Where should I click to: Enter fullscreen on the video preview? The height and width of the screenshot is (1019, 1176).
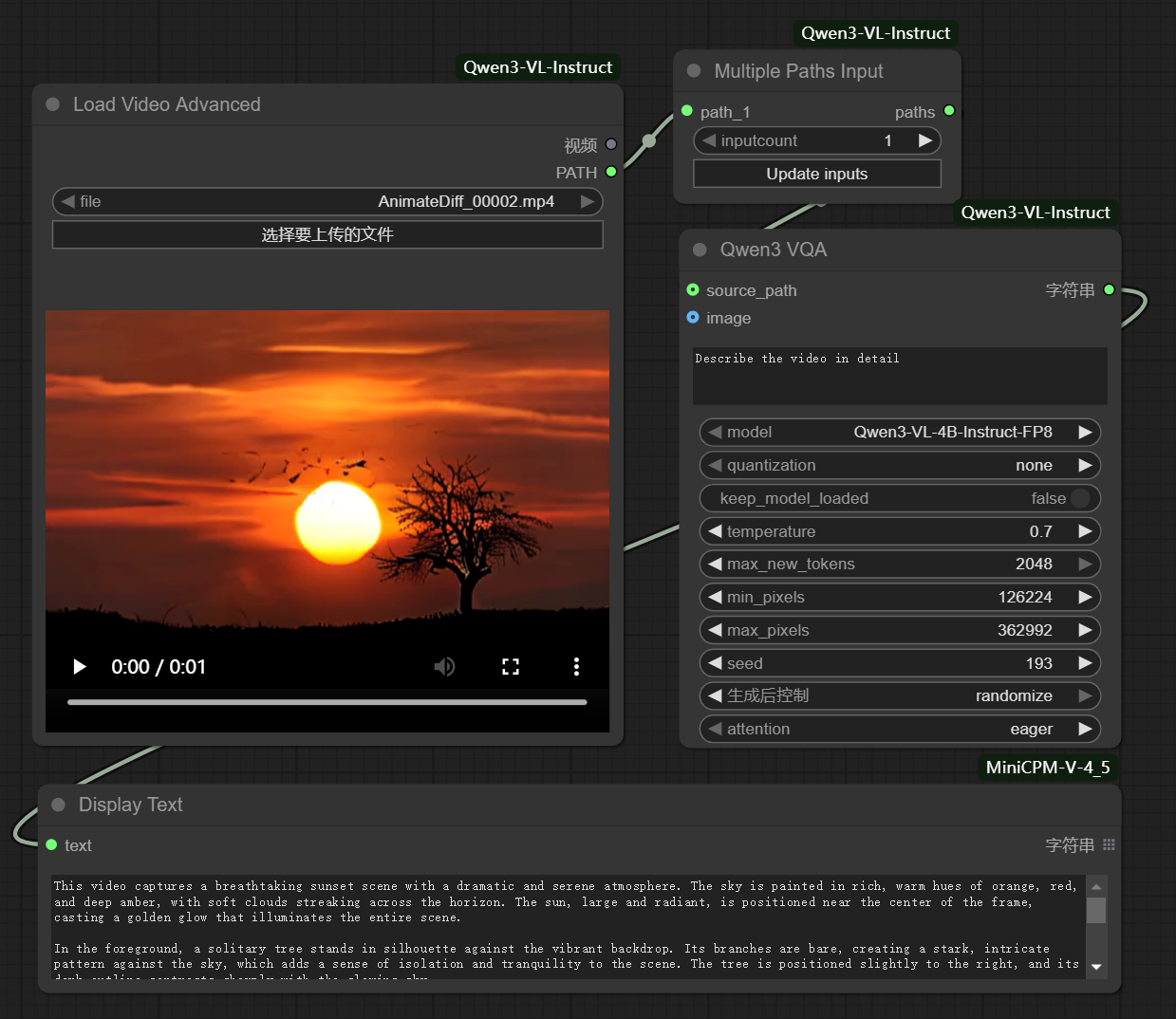[x=511, y=666]
